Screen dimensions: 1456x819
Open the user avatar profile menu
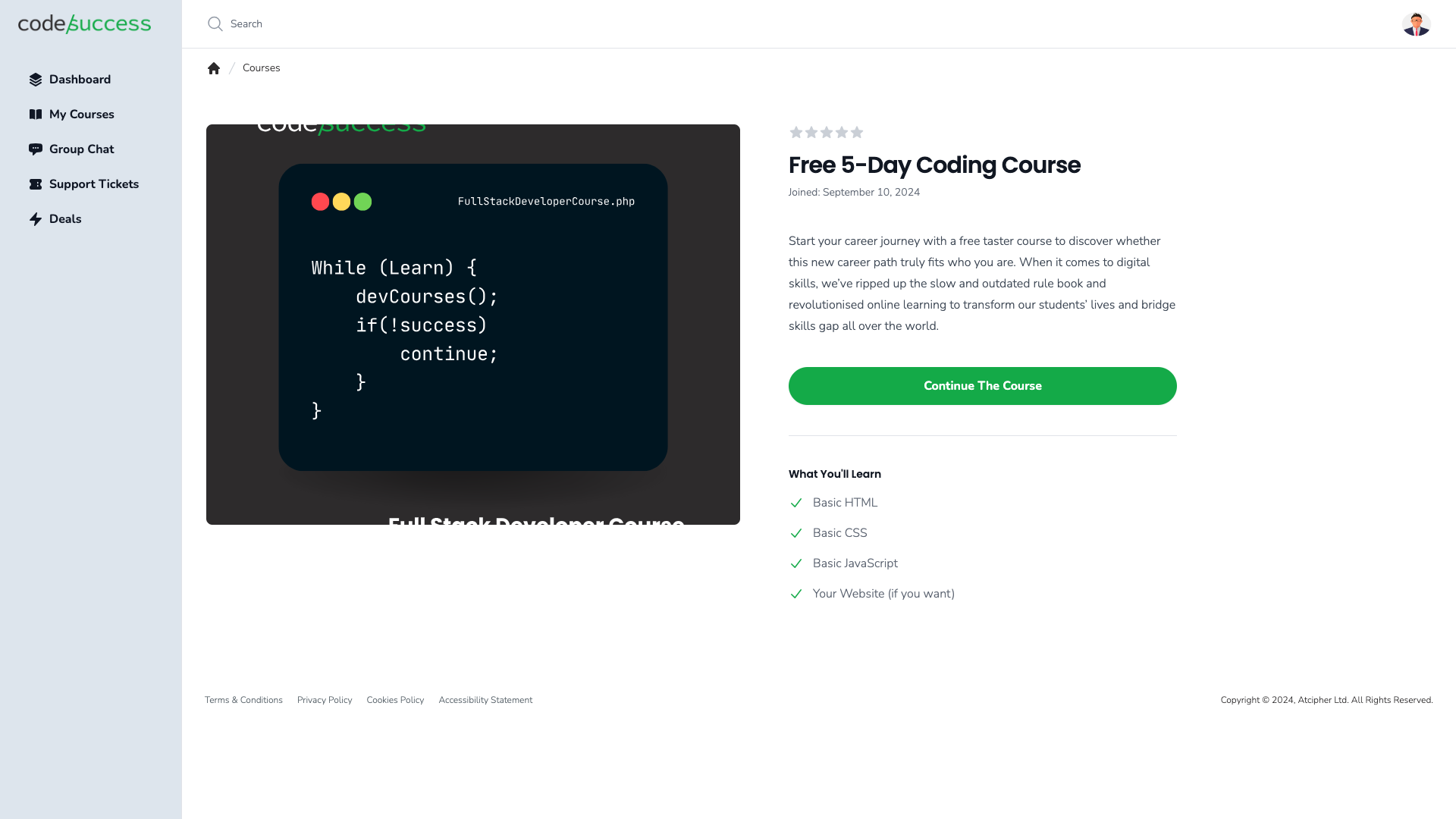pos(1416,24)
